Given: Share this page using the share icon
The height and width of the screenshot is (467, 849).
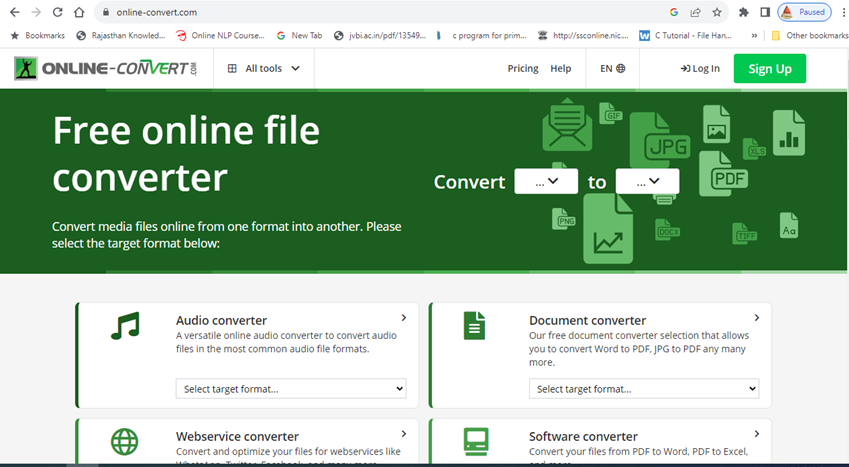Looking at the screenshot, I should click(x=695, y=12).
